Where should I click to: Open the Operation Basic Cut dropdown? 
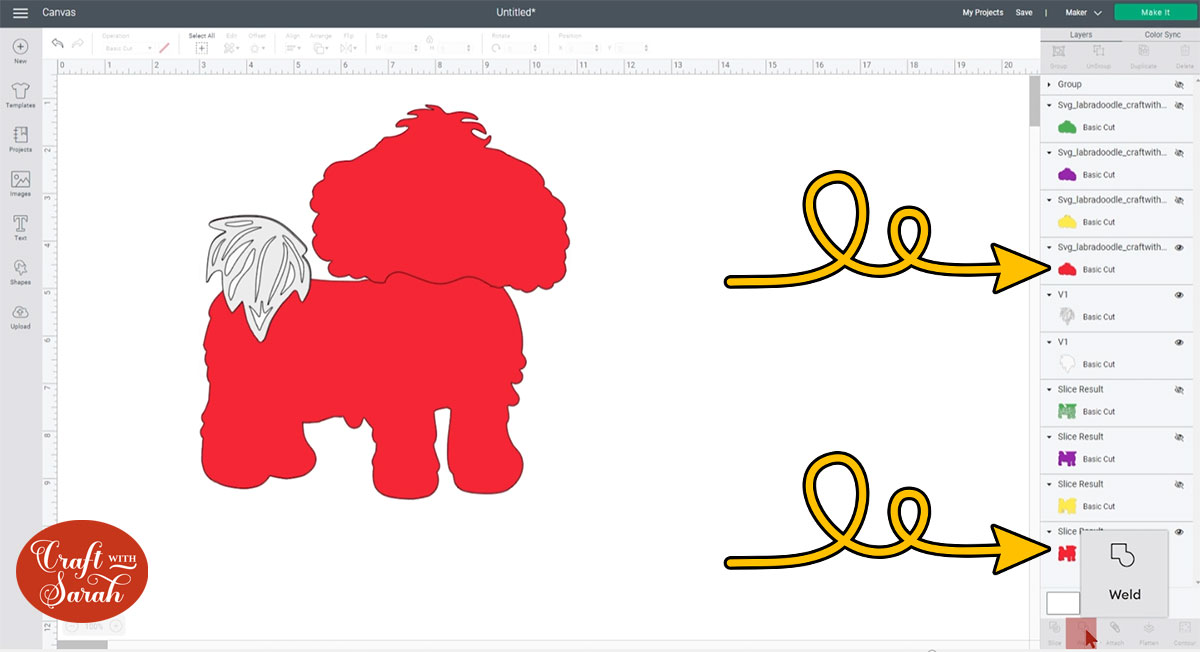[128, 48]
